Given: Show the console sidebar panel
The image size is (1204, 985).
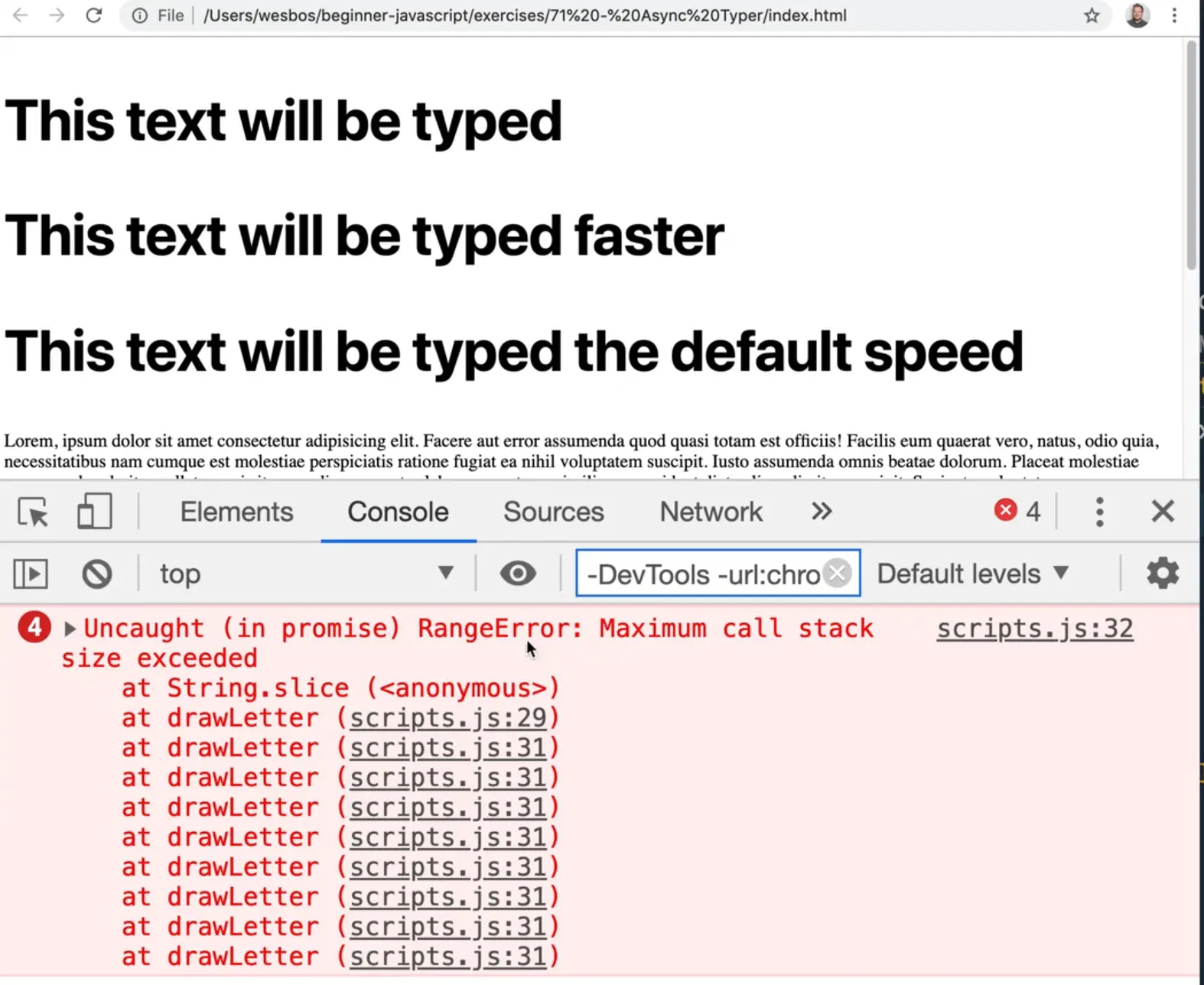Looking at the screenshot, I should coord(31,574).
